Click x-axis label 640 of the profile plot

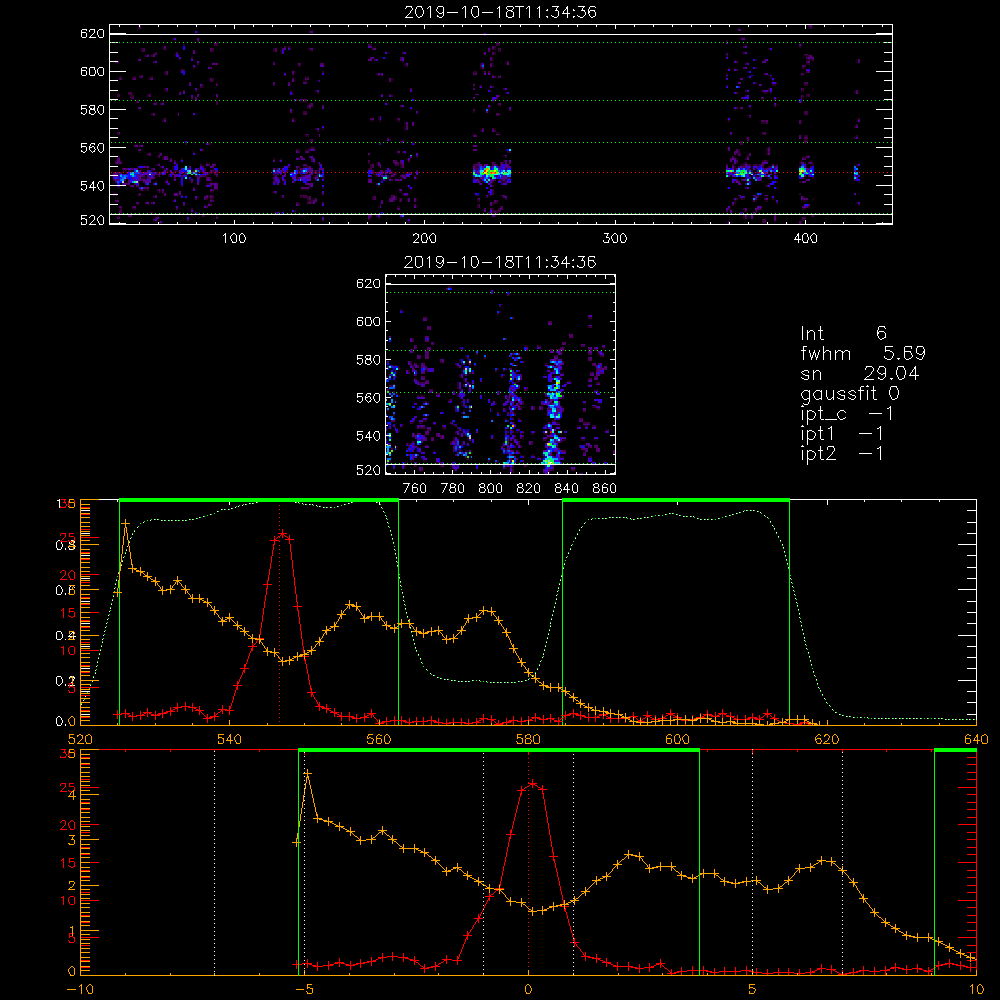click(976, 740)
